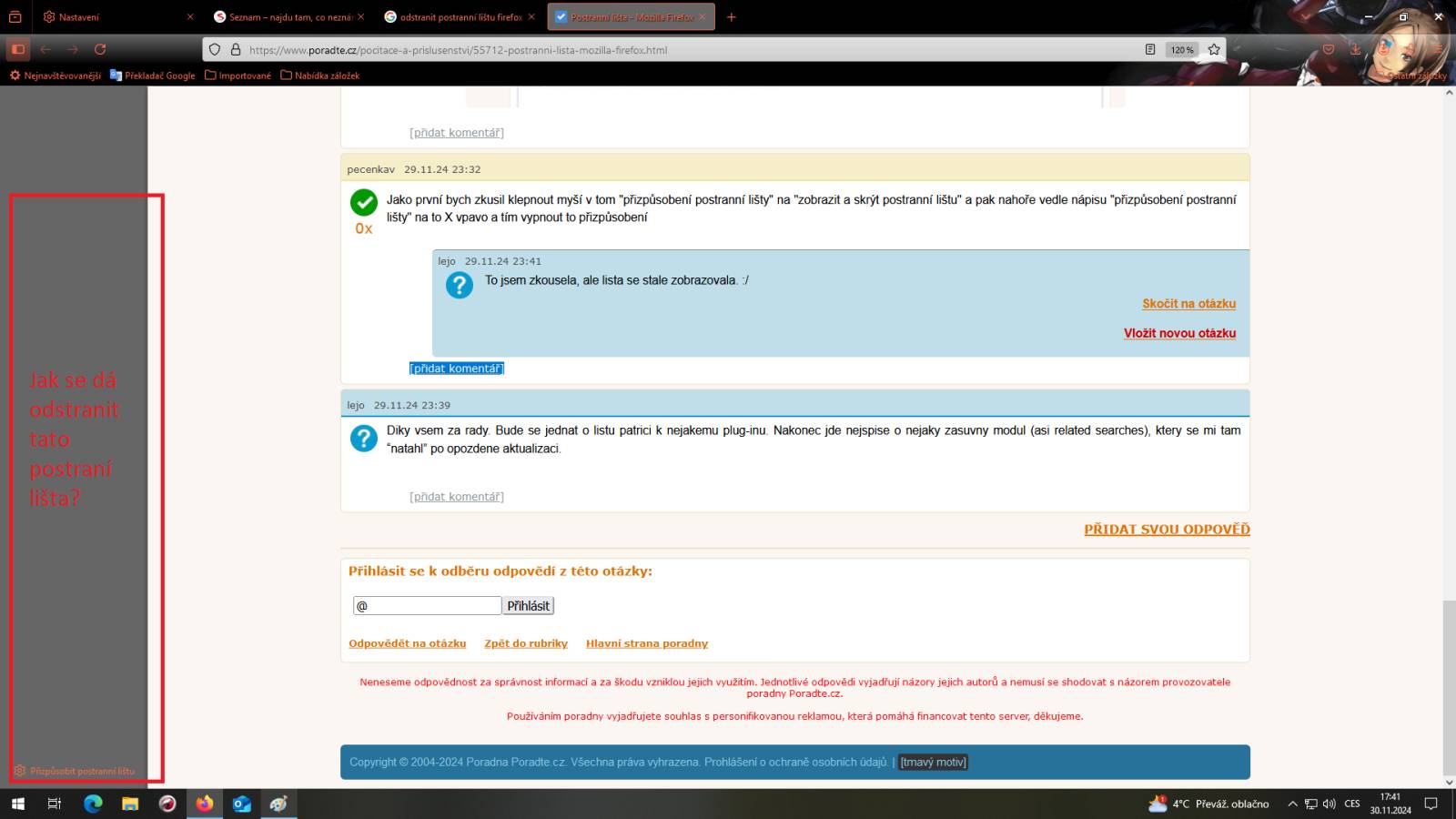This screenshot has width=1456, height=819.
Task: Close the Postranní lišta - Mozilla Firefox tab
Action: tap(703, 16)
